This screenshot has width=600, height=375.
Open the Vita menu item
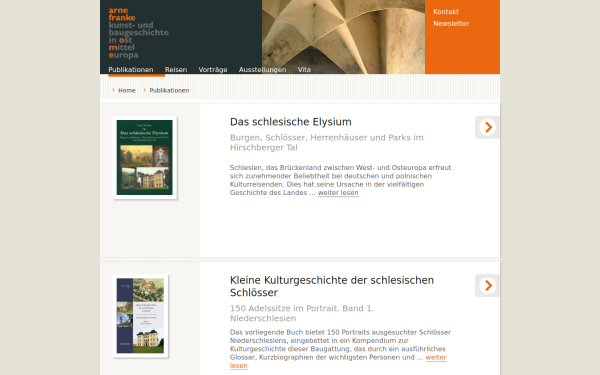(x=304, y=70)
